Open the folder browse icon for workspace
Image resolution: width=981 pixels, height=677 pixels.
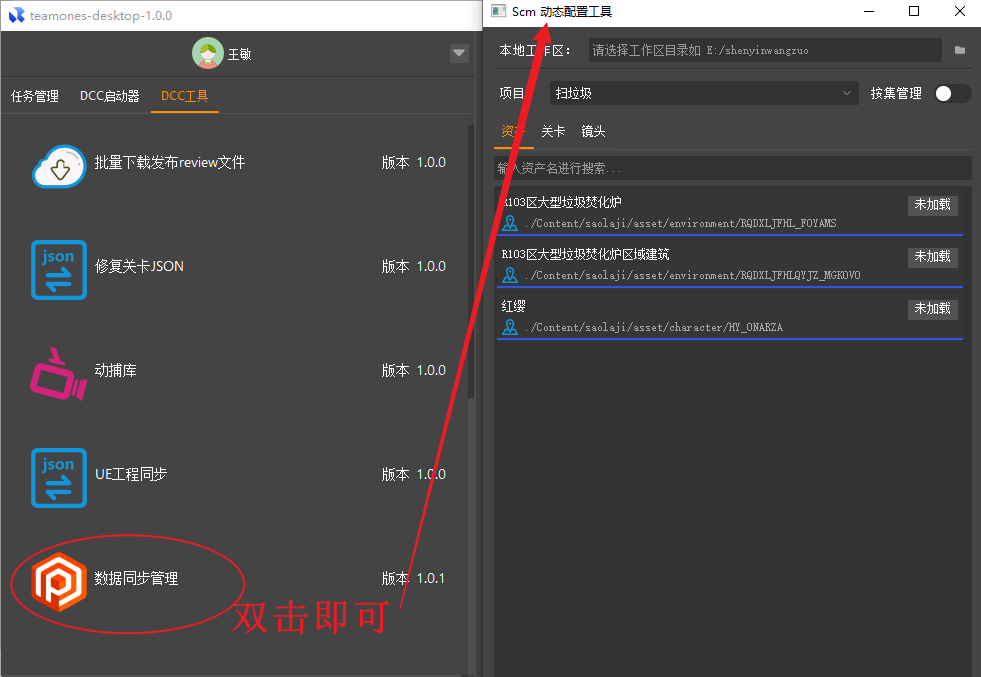(960, 50)
